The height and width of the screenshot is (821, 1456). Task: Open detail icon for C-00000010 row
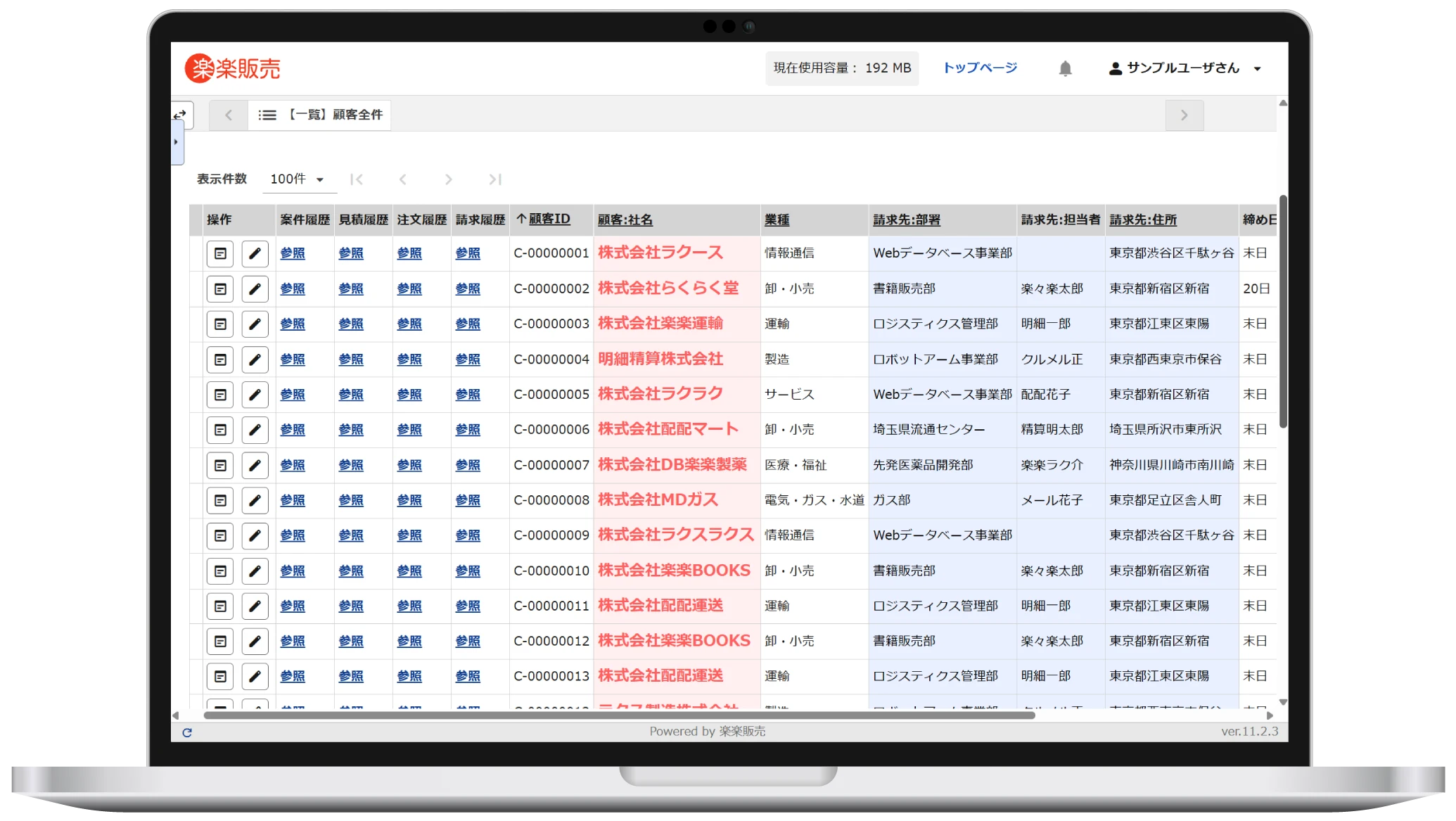pyautogui.click(x=220, y=571)
